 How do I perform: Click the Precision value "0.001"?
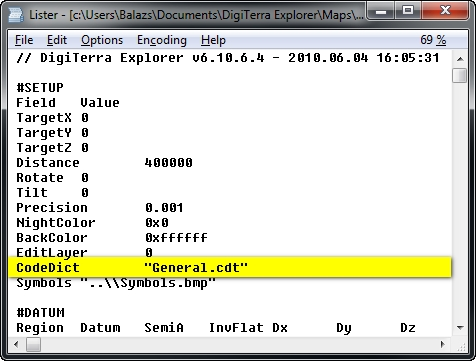pyautogui.click(x=164, y=208)
